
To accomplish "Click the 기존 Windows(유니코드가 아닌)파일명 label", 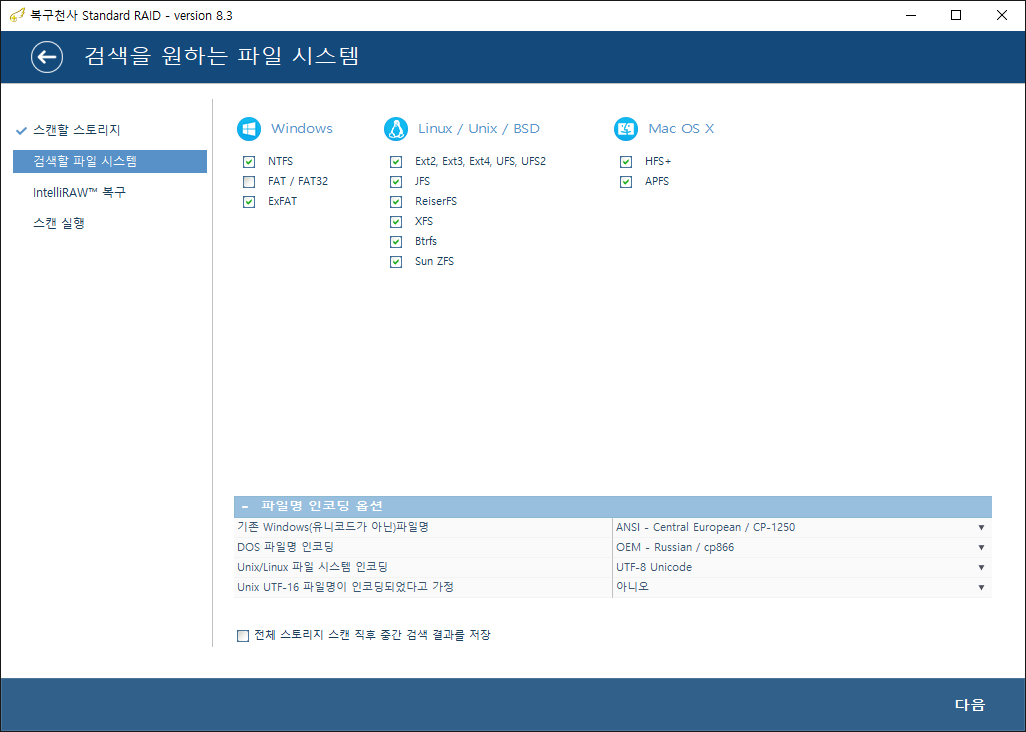I will point(332,527).
